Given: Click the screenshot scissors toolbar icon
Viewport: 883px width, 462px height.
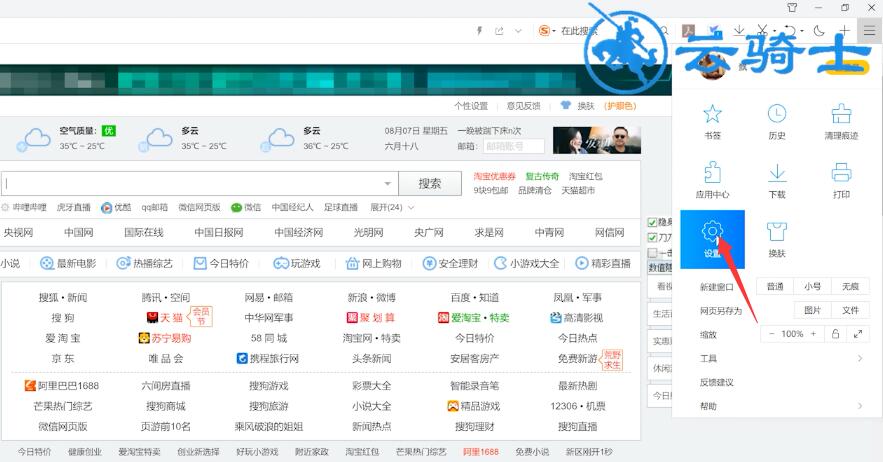Looking at the screenshot, I should (762, 30).
